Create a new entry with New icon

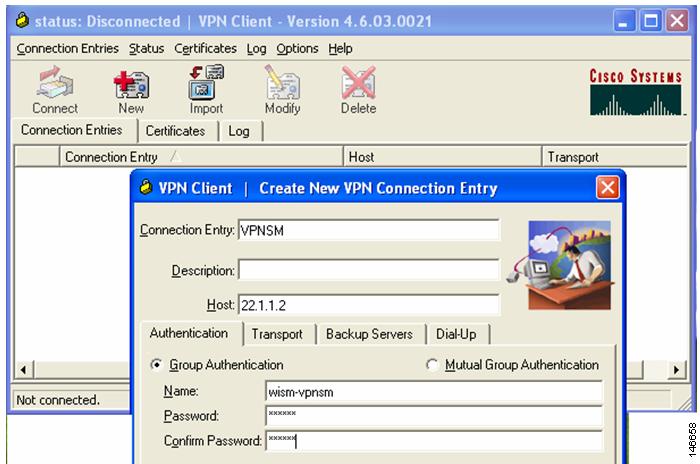click(131, 92)
